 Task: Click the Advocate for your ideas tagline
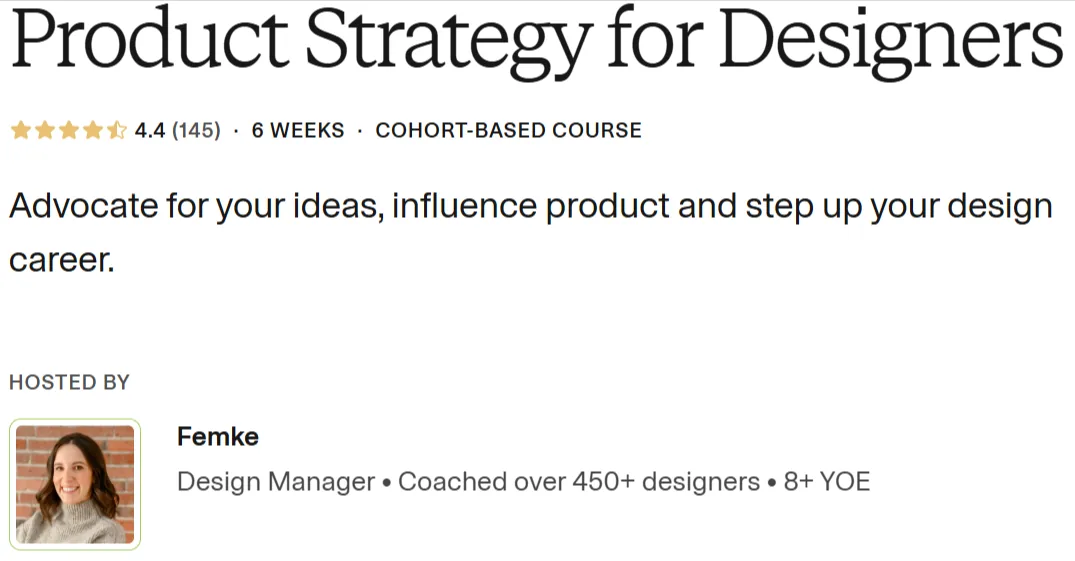(x=531, y=232)
